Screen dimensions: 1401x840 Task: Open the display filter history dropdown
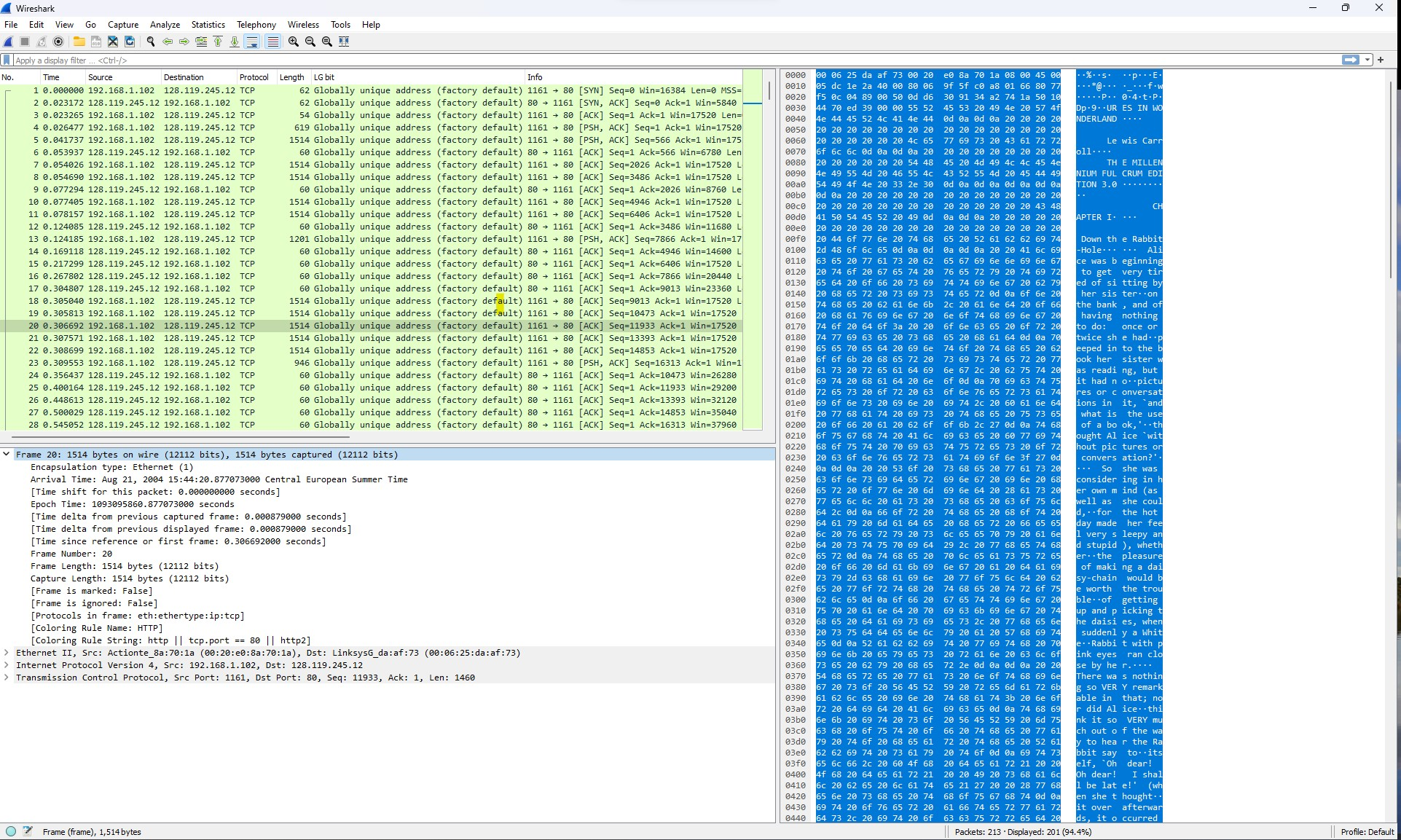(x=1365, y=60)
